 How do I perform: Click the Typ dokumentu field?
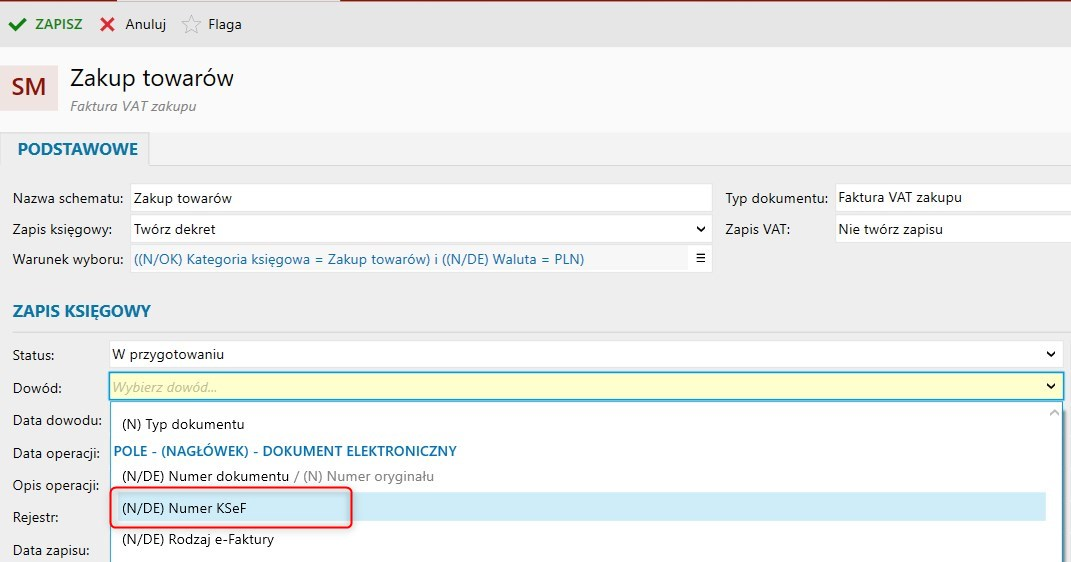click(x=950, y=198)
